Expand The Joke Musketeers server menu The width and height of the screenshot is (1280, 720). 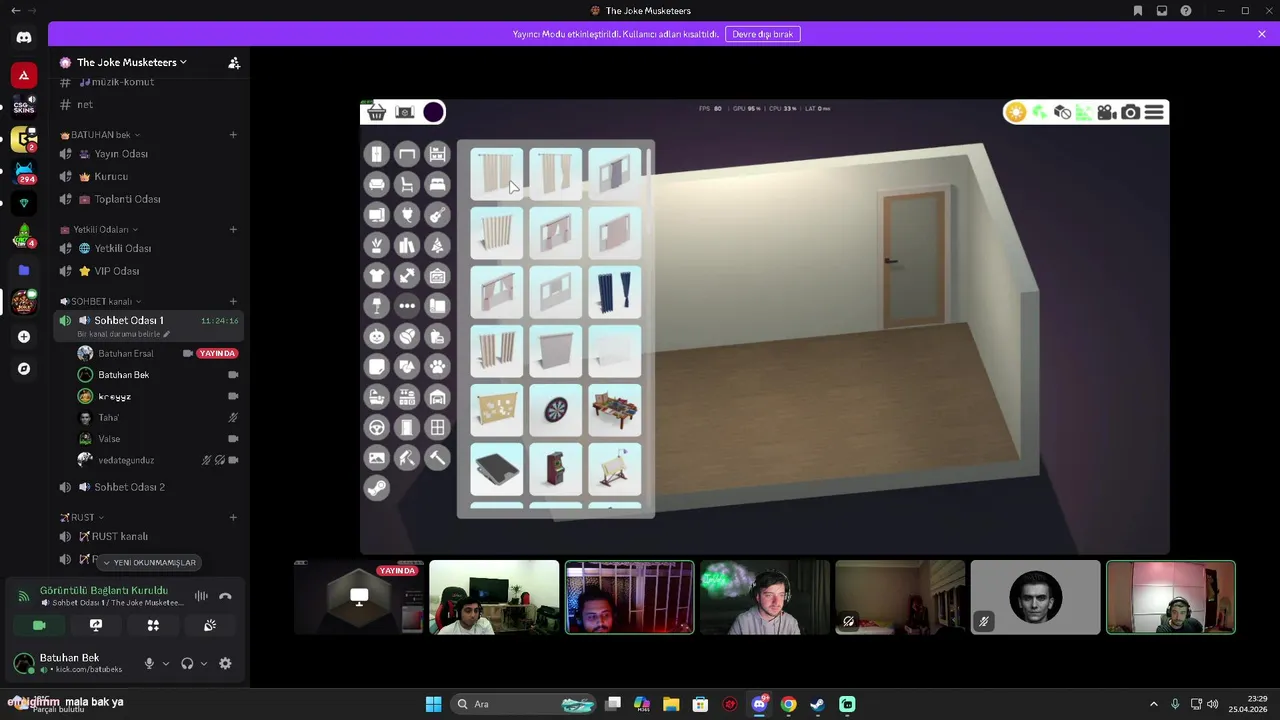coord(132,62)
